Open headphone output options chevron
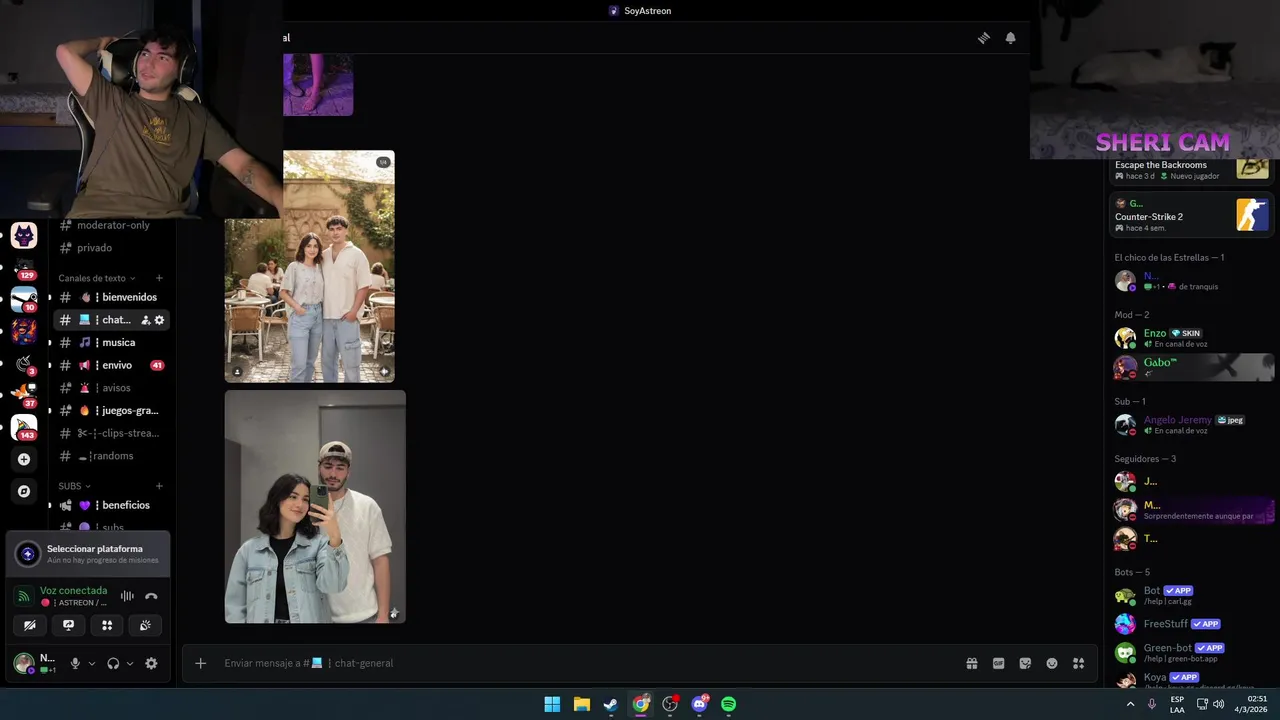The width and height of the screenshot is (1280, 720). (130, 663)
